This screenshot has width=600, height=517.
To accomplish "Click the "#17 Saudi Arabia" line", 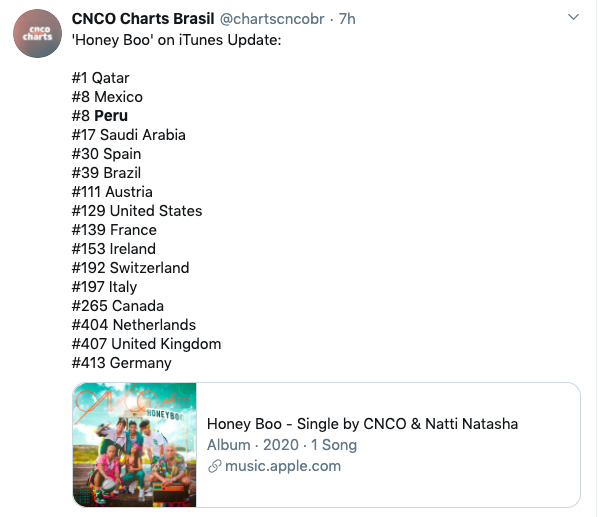I will [x=128, y=135].
